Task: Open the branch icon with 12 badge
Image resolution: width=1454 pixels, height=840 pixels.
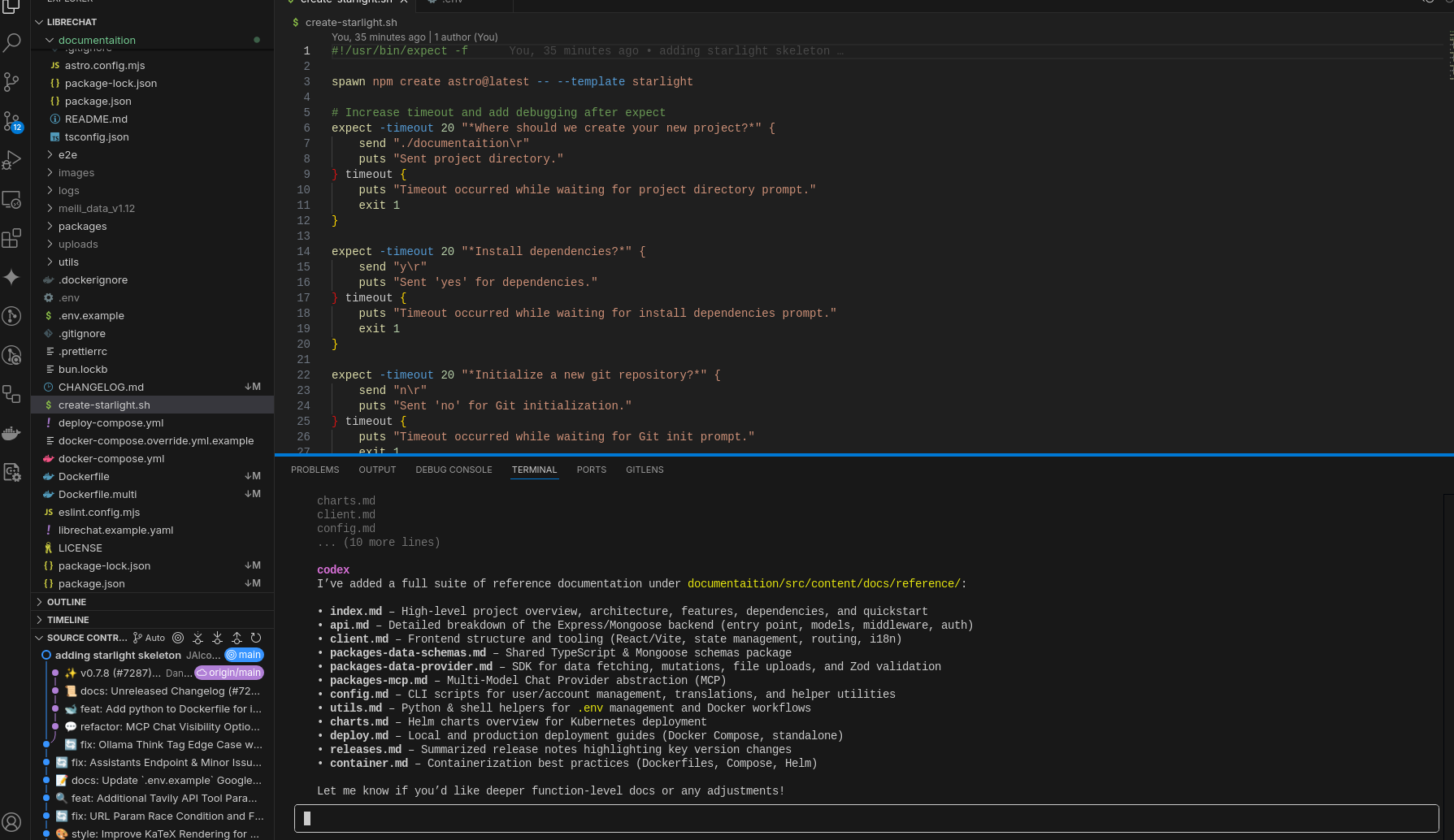Action: [x=11, y=121]
